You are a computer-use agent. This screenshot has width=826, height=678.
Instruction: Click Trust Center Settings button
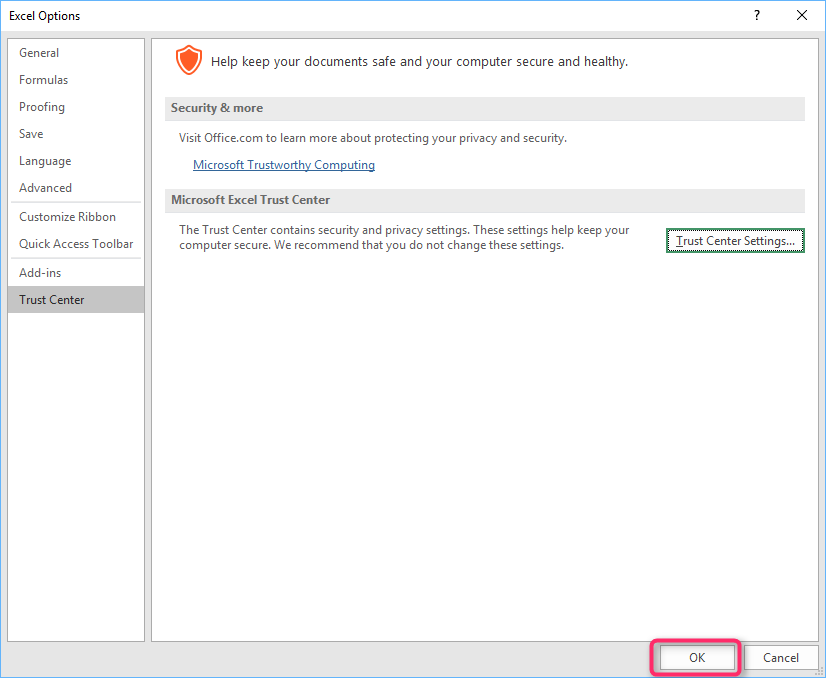click(x=735, y=241)
